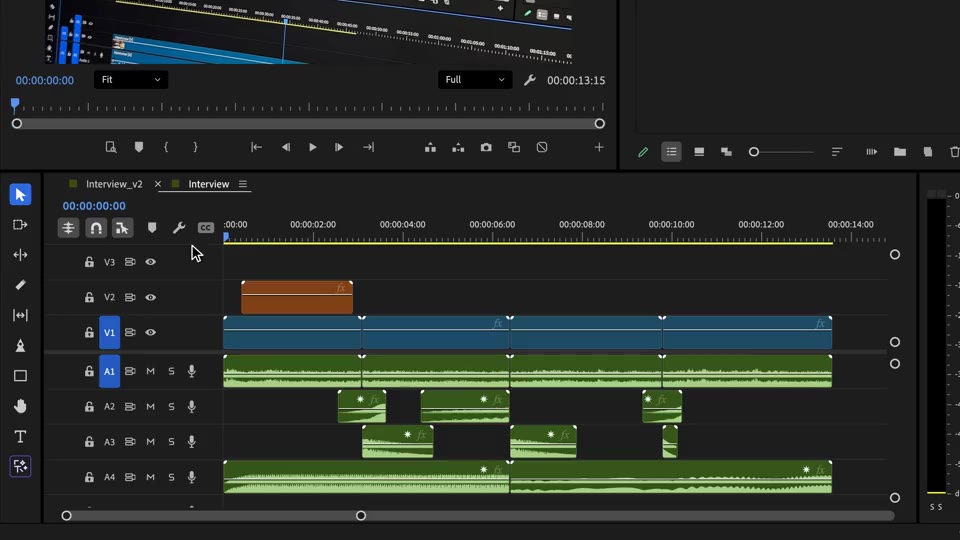Export frame with camera icon
Viewport: 960px width, 540px height.
tap(486, 147)
